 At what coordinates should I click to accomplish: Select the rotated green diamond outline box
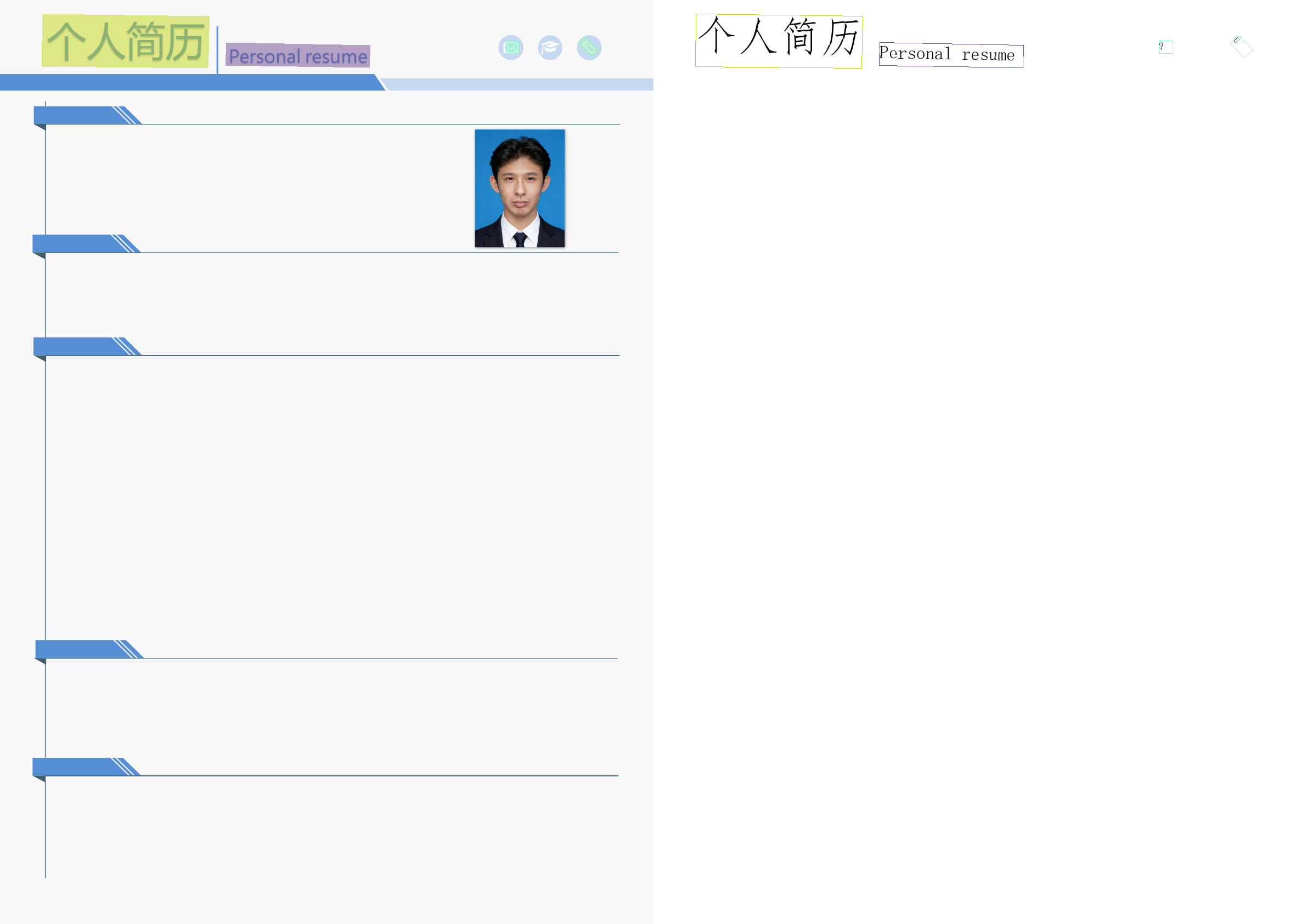(1241, 47)
